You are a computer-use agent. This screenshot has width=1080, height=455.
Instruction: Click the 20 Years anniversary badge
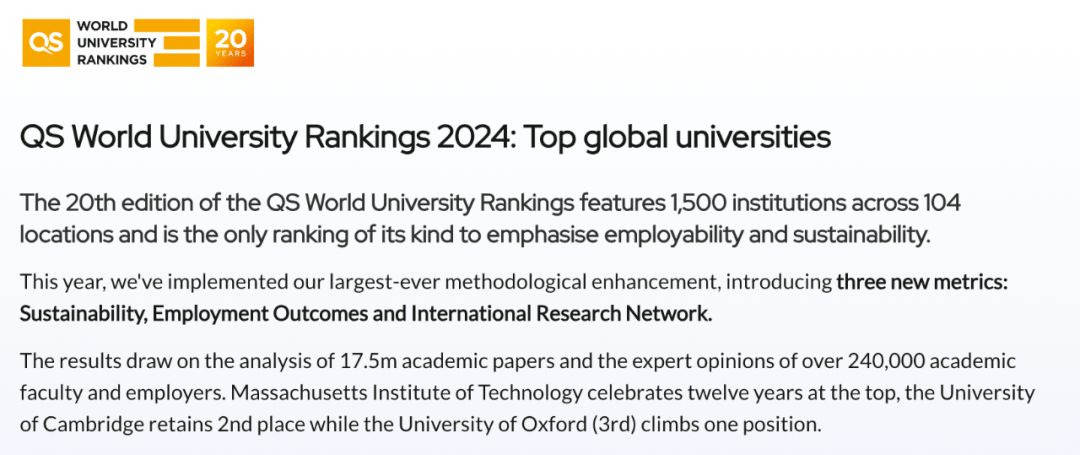[230, 42]
